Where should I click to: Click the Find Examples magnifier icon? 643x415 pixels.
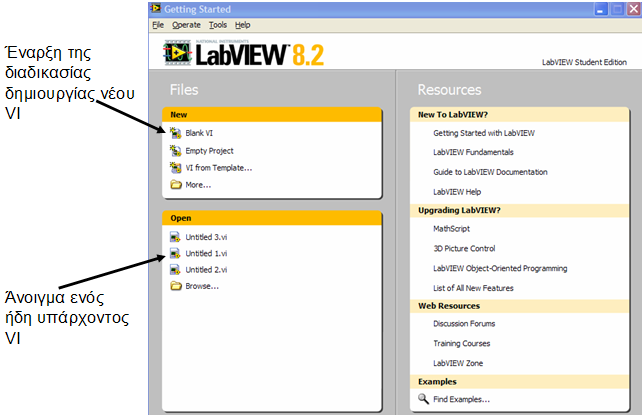pyautogui.click(x=423, y=399)
